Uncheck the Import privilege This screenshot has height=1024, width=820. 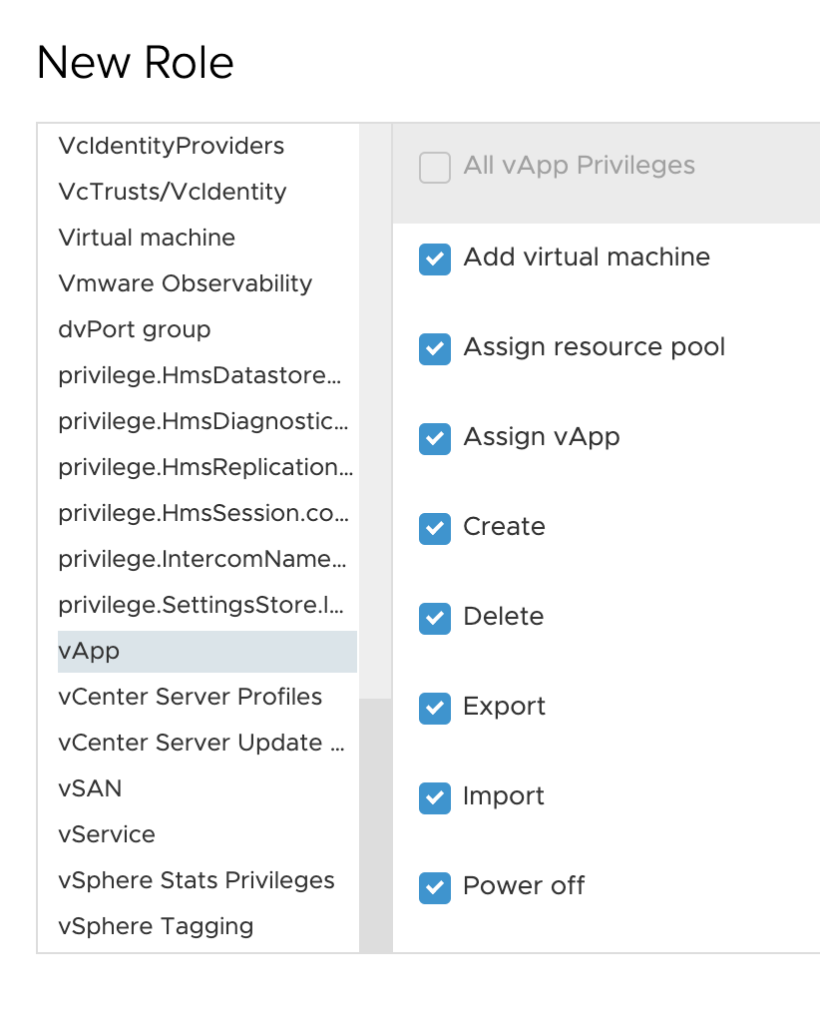tap(435, 798)
